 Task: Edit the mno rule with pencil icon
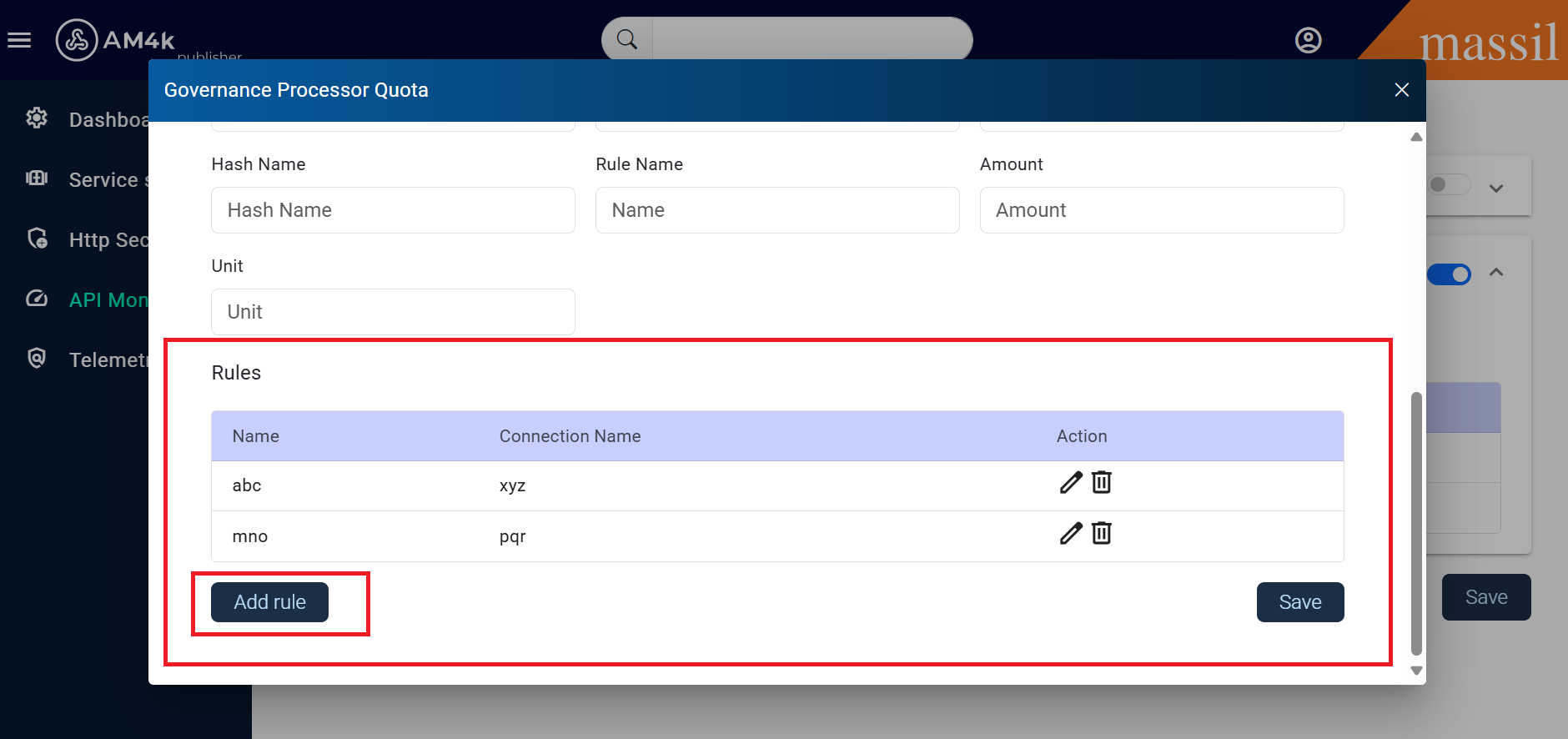(1070, 534)
